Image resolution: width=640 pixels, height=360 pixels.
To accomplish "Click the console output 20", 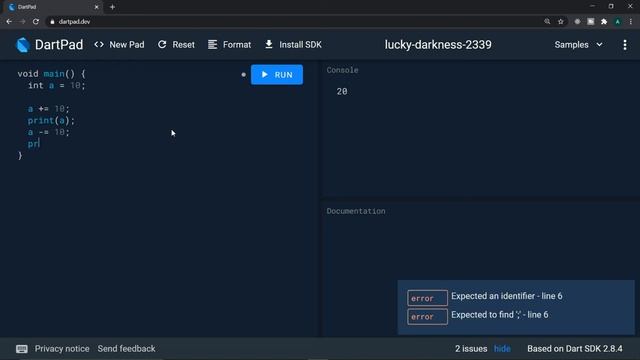I will click(x=342, y=91).
